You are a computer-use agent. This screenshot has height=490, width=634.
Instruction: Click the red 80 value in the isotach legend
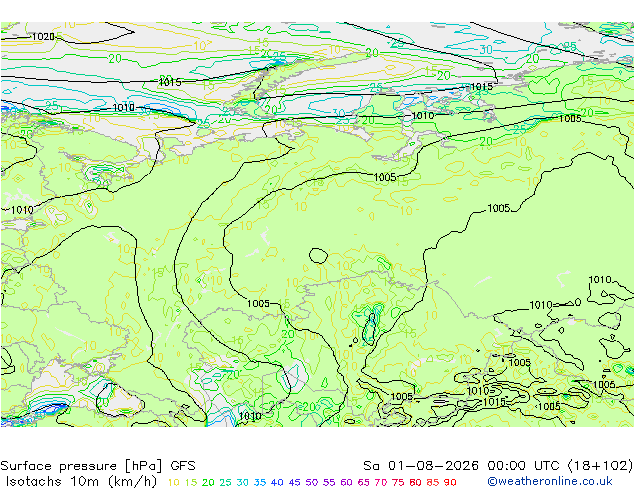415,482
